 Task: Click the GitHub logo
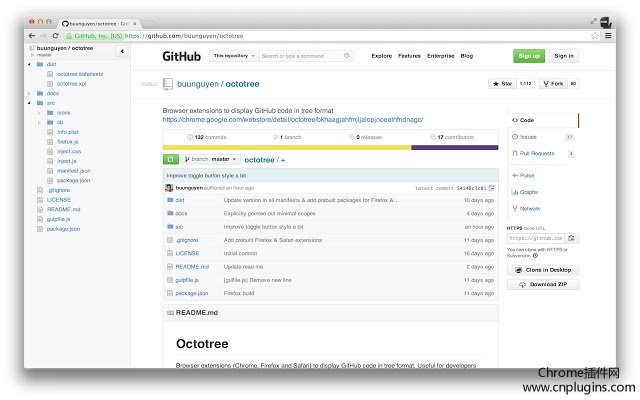182,56
